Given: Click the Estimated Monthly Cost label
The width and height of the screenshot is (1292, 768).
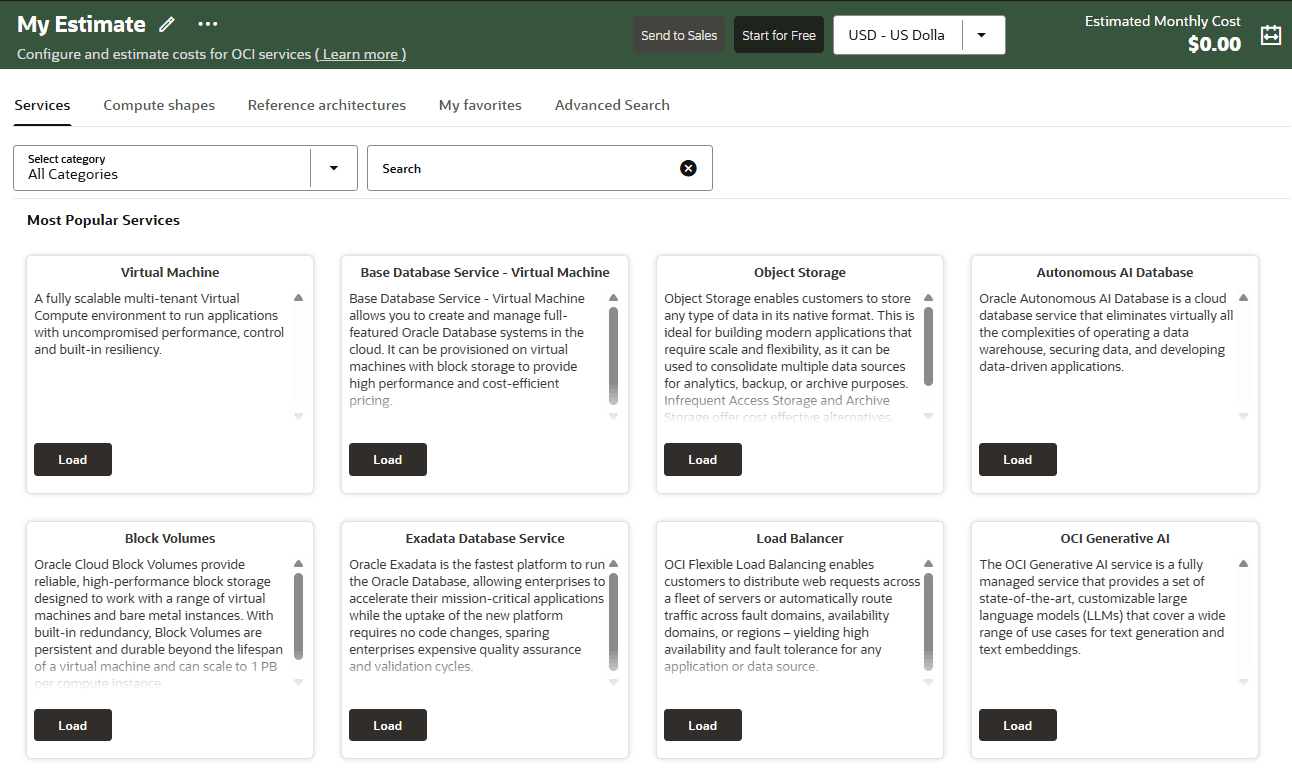Looking at the screenshot, I should click(1163, 21).
